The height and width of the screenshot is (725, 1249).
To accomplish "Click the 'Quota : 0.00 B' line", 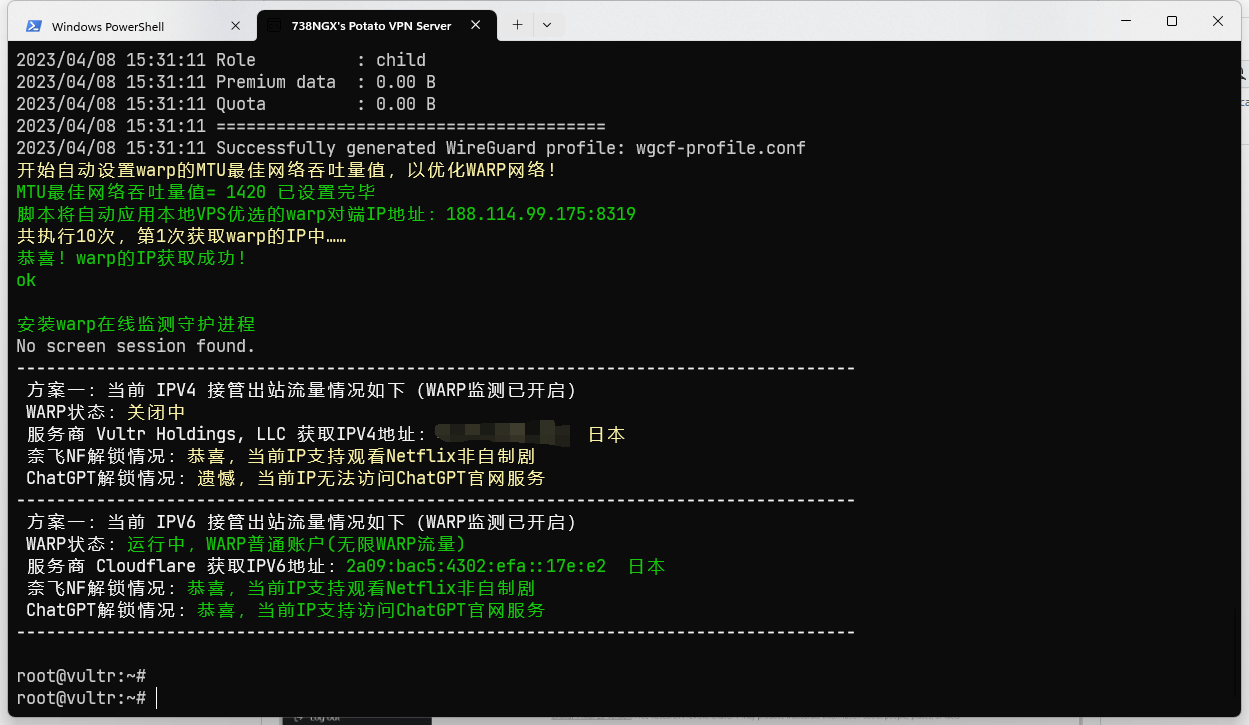I will tap(226, 104).
